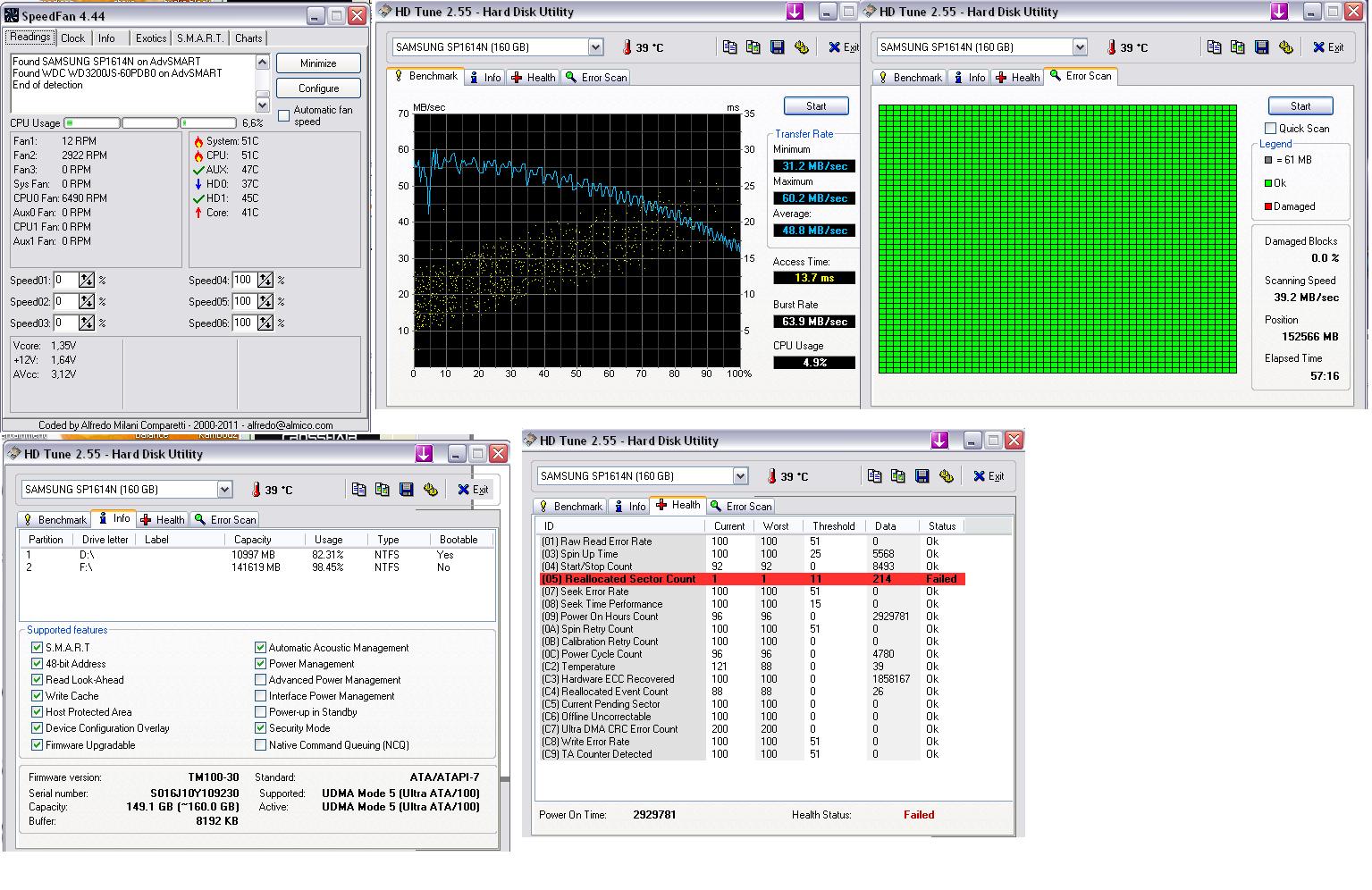Toggle the Write Cache checkbox
This screenshot has width=1372, height=890.
[37, 696]
